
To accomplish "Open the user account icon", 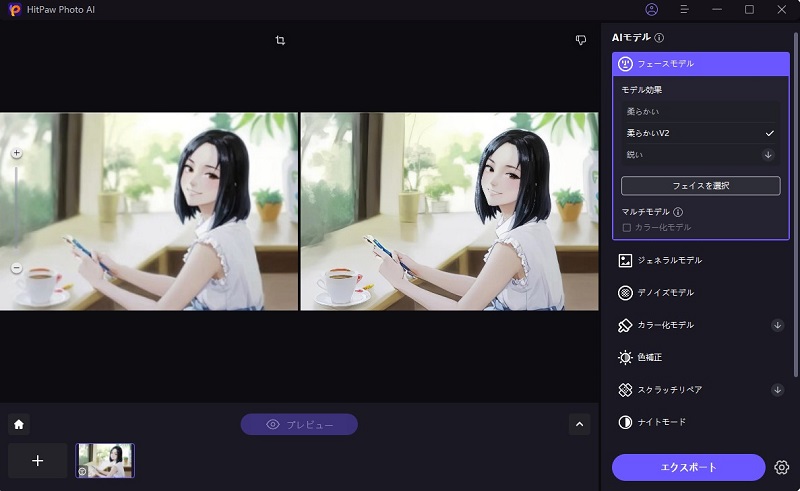I will click(x=652, y=9).
